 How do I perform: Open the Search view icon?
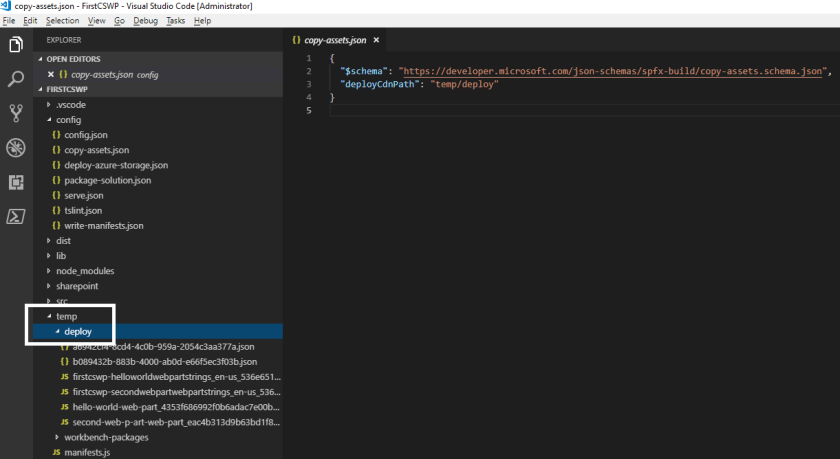pos(16,79)
